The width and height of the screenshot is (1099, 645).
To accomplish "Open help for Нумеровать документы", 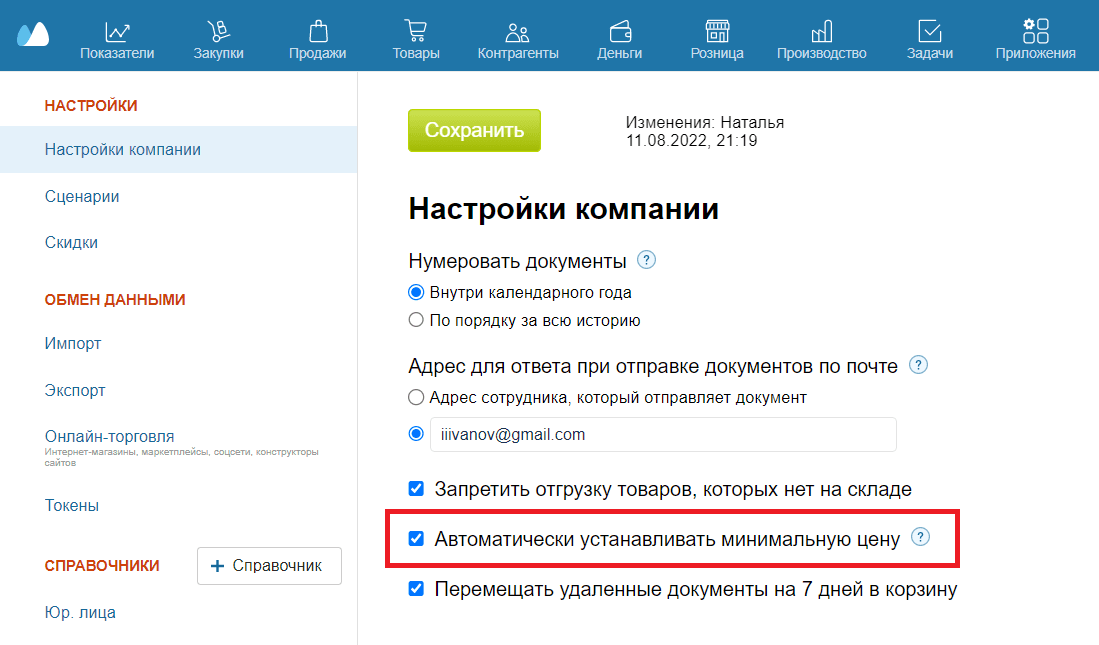I will [646, 259].
